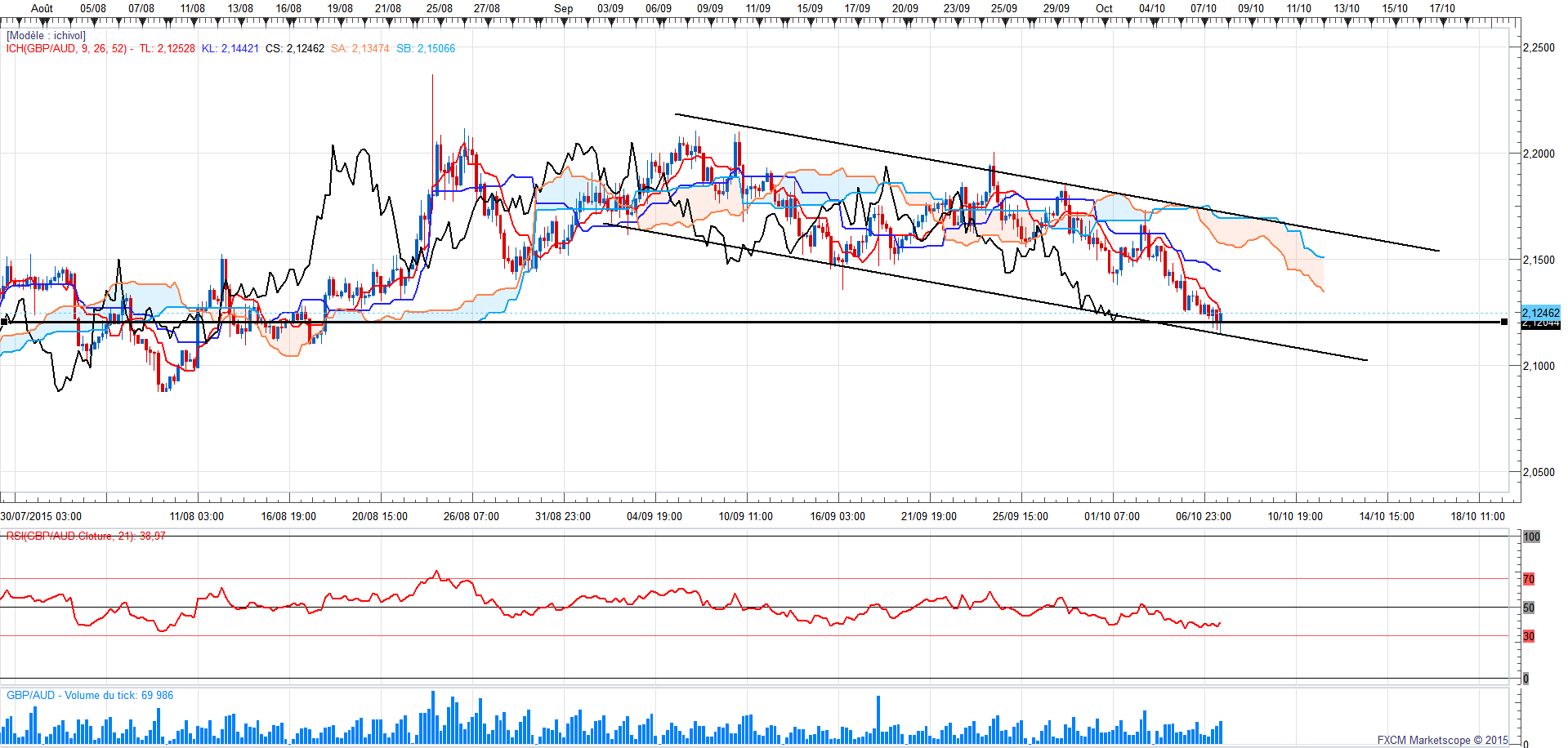
Task: Click the ICH(GBP/AUD, 9, 26, 52) indicator label
Action: (x=65, y=49)
